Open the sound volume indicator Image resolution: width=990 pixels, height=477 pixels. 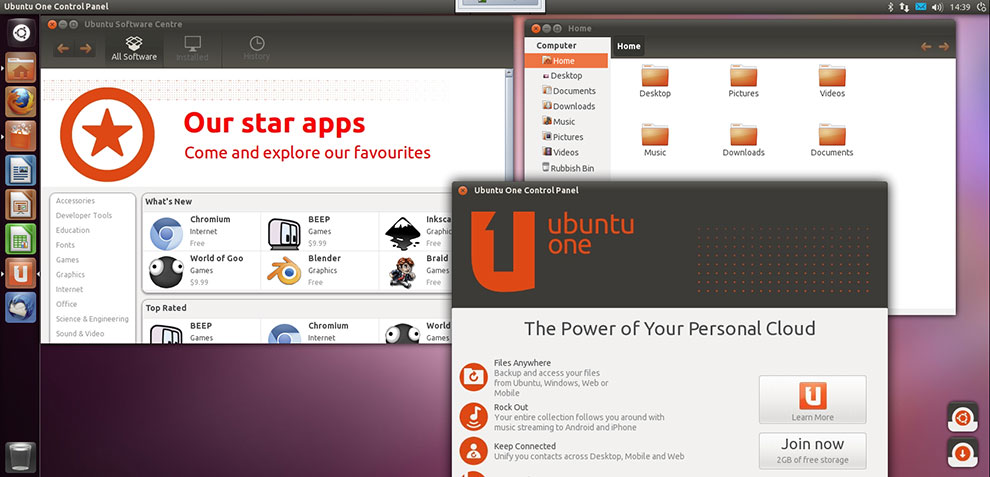tap(937, 7)
